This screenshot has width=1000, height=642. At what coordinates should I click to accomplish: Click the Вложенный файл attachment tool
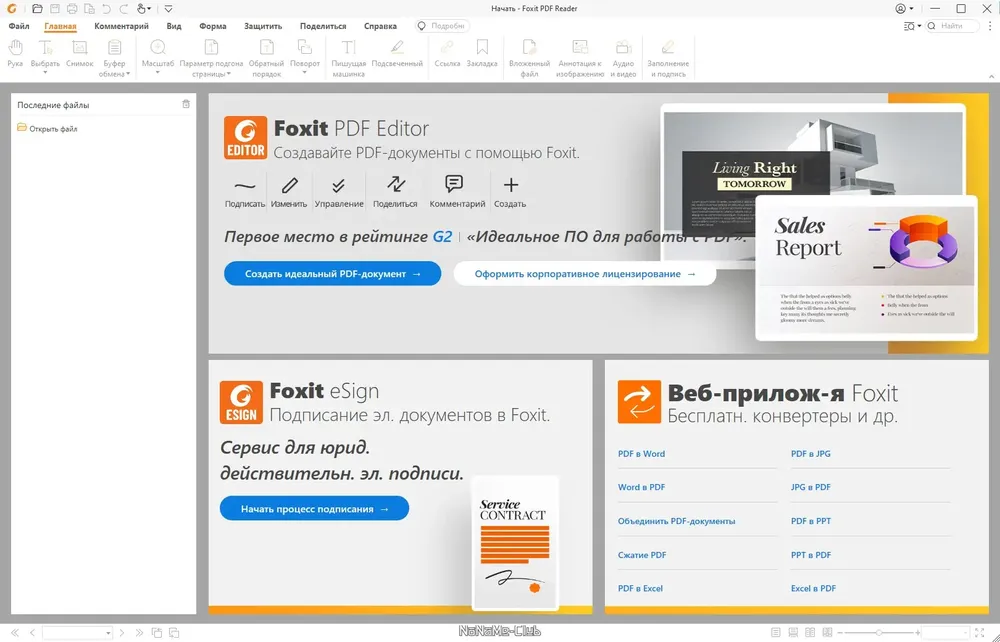click(x=529, y=59)
